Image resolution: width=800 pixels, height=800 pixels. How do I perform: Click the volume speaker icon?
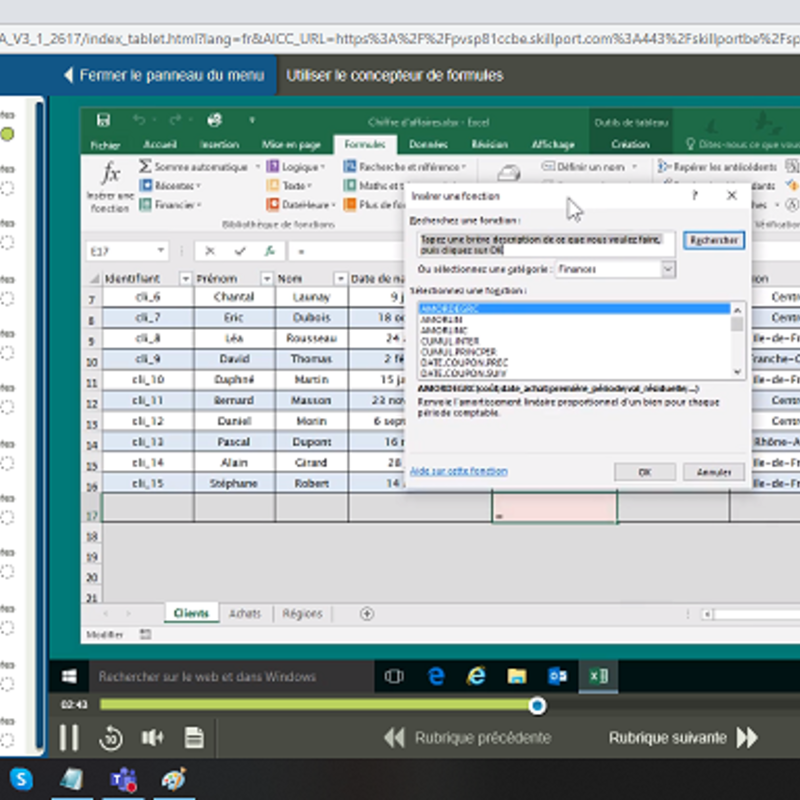pyautogui.click(x=152, y=738)
